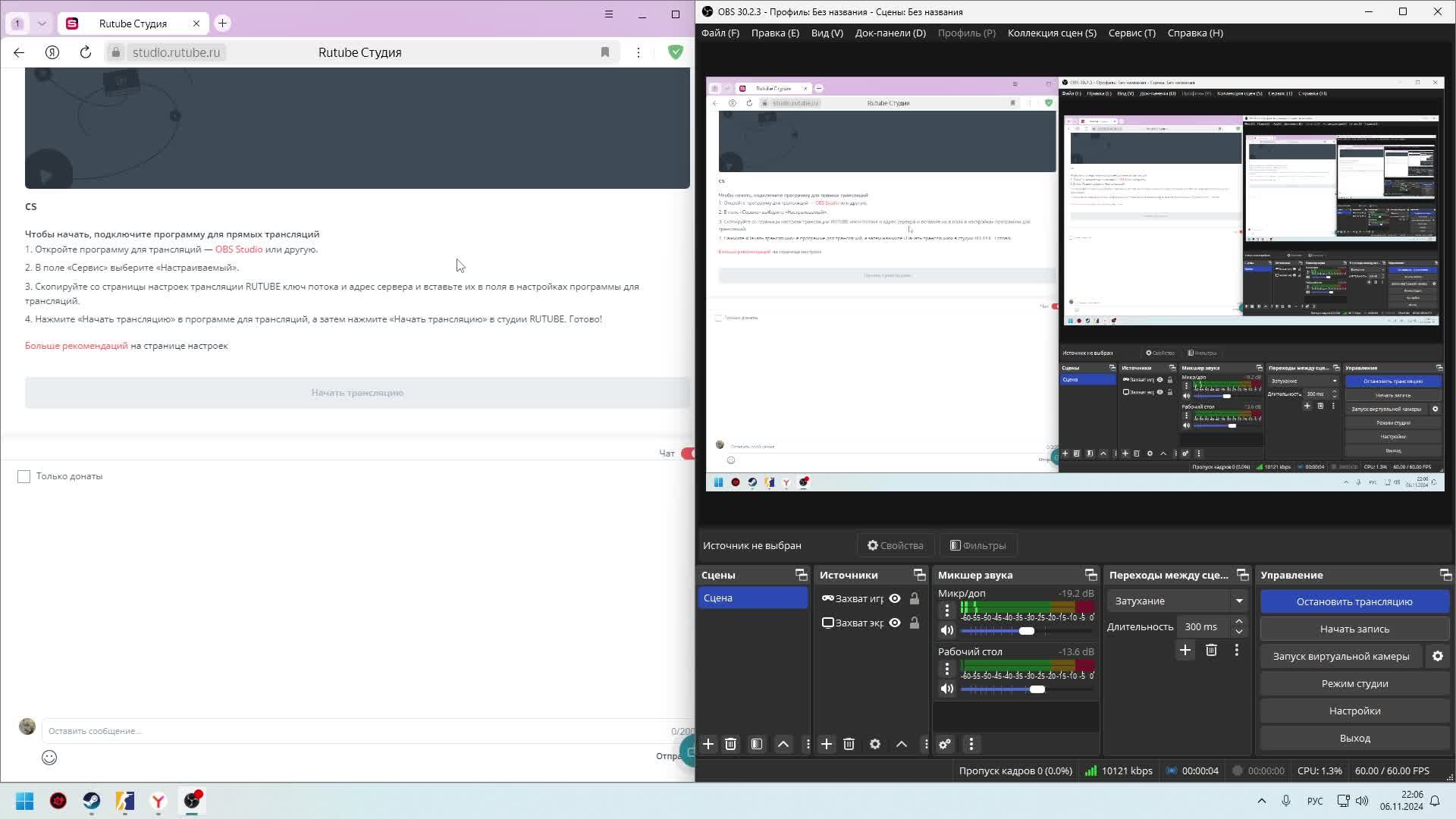The image size is (1456, 819).
Task: Open Steam from Windows taskbar
Action: (x=92, y=801)
